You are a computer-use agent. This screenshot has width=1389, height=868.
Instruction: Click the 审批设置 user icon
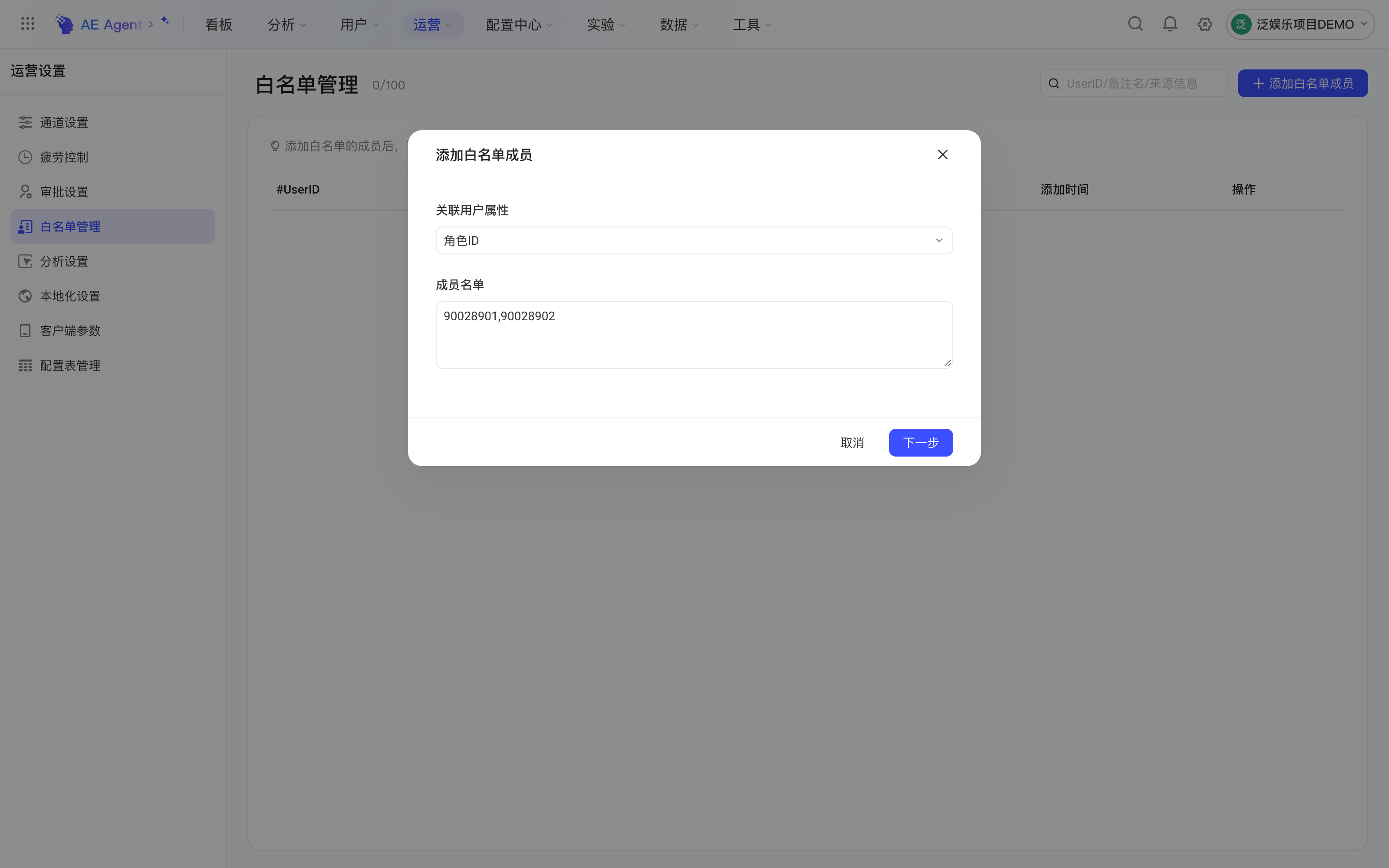click(x=25, y=192)
